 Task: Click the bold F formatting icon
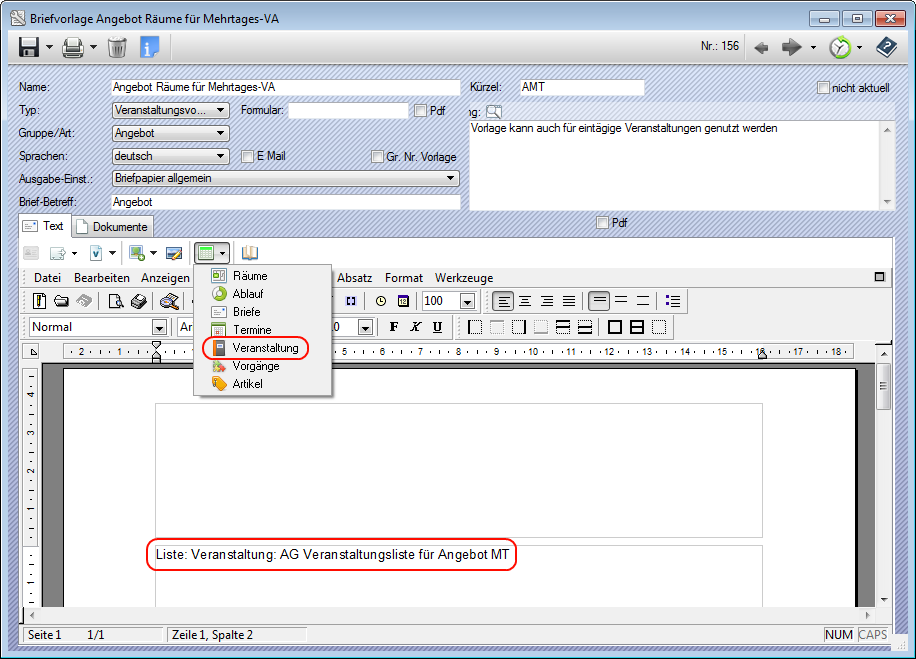click(x=393, y=327)
